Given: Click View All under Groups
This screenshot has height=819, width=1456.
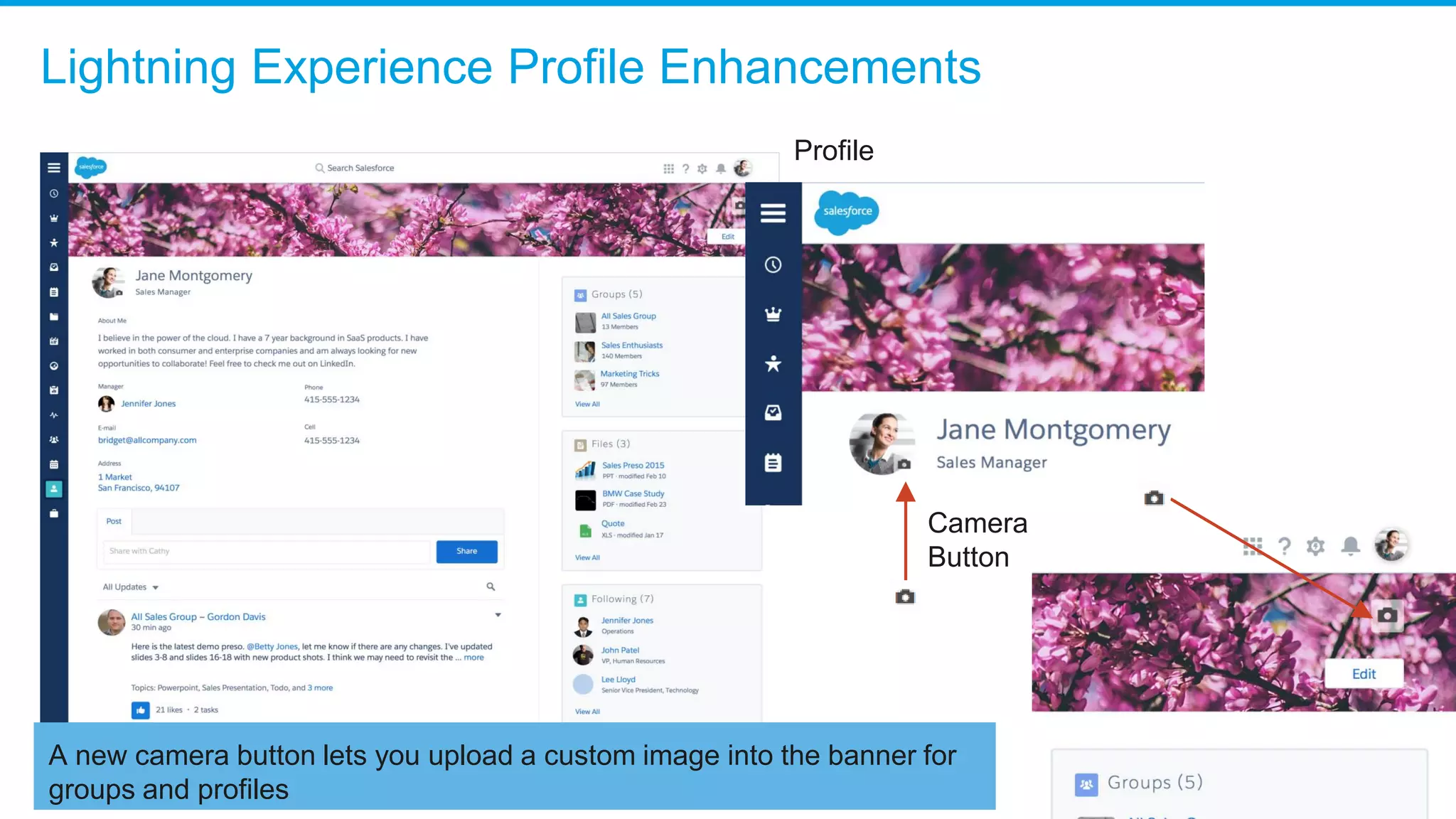Looking at the screenshot, I should click(587, 404).
